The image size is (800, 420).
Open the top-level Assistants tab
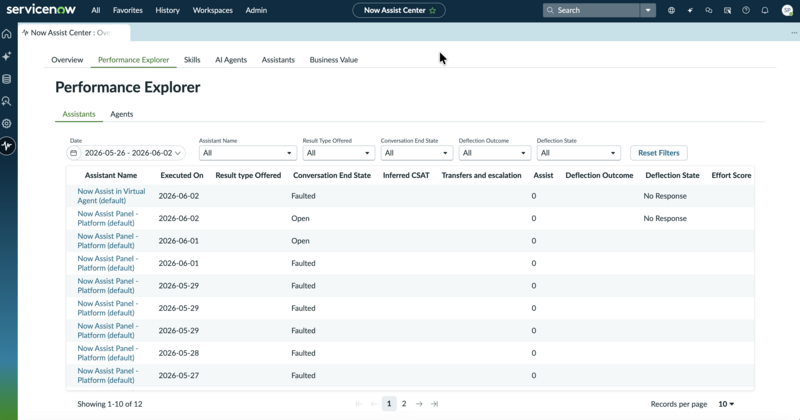point(278,60)
